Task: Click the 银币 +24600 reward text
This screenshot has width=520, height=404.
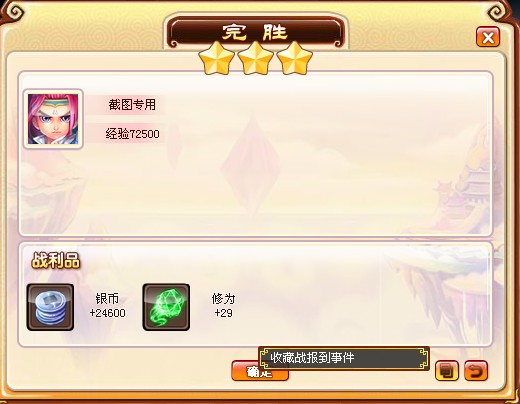Action: pos(107,306)
